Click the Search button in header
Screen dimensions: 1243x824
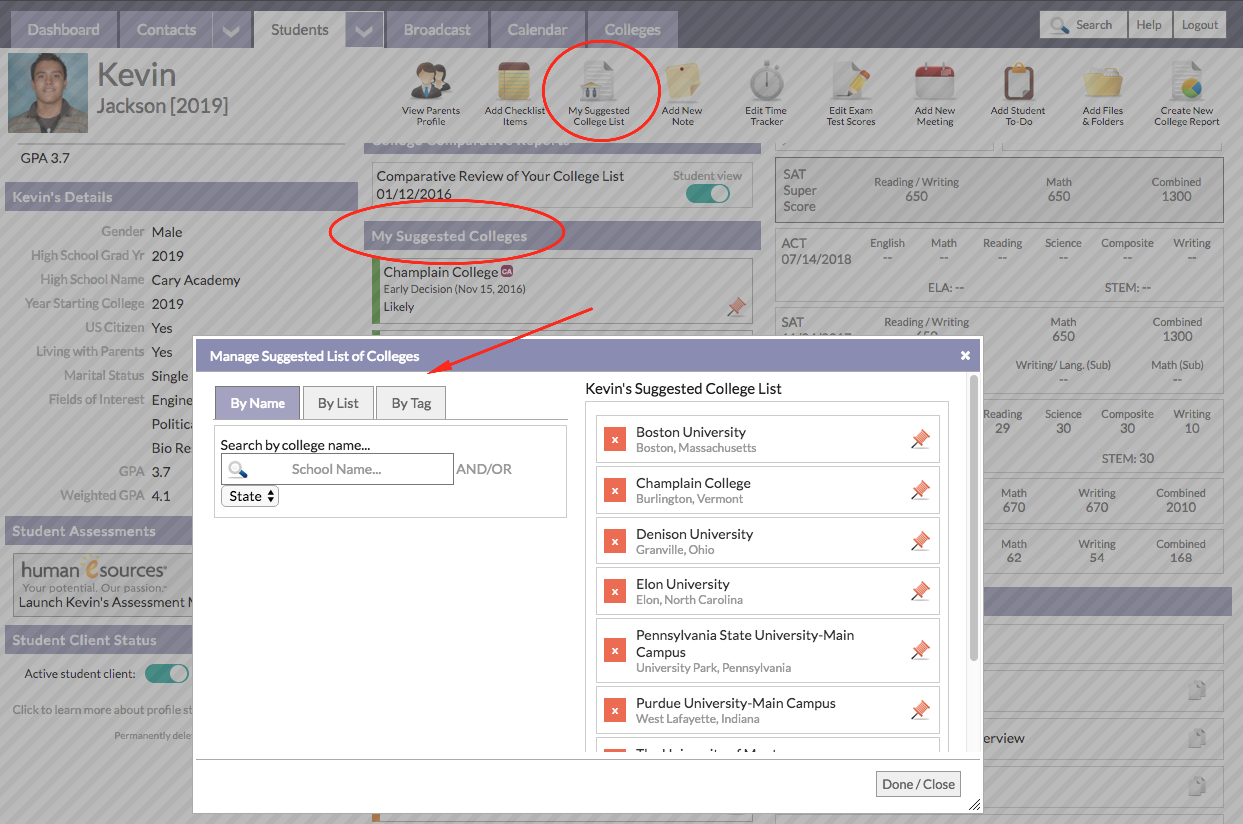(x=1083, y=25)
